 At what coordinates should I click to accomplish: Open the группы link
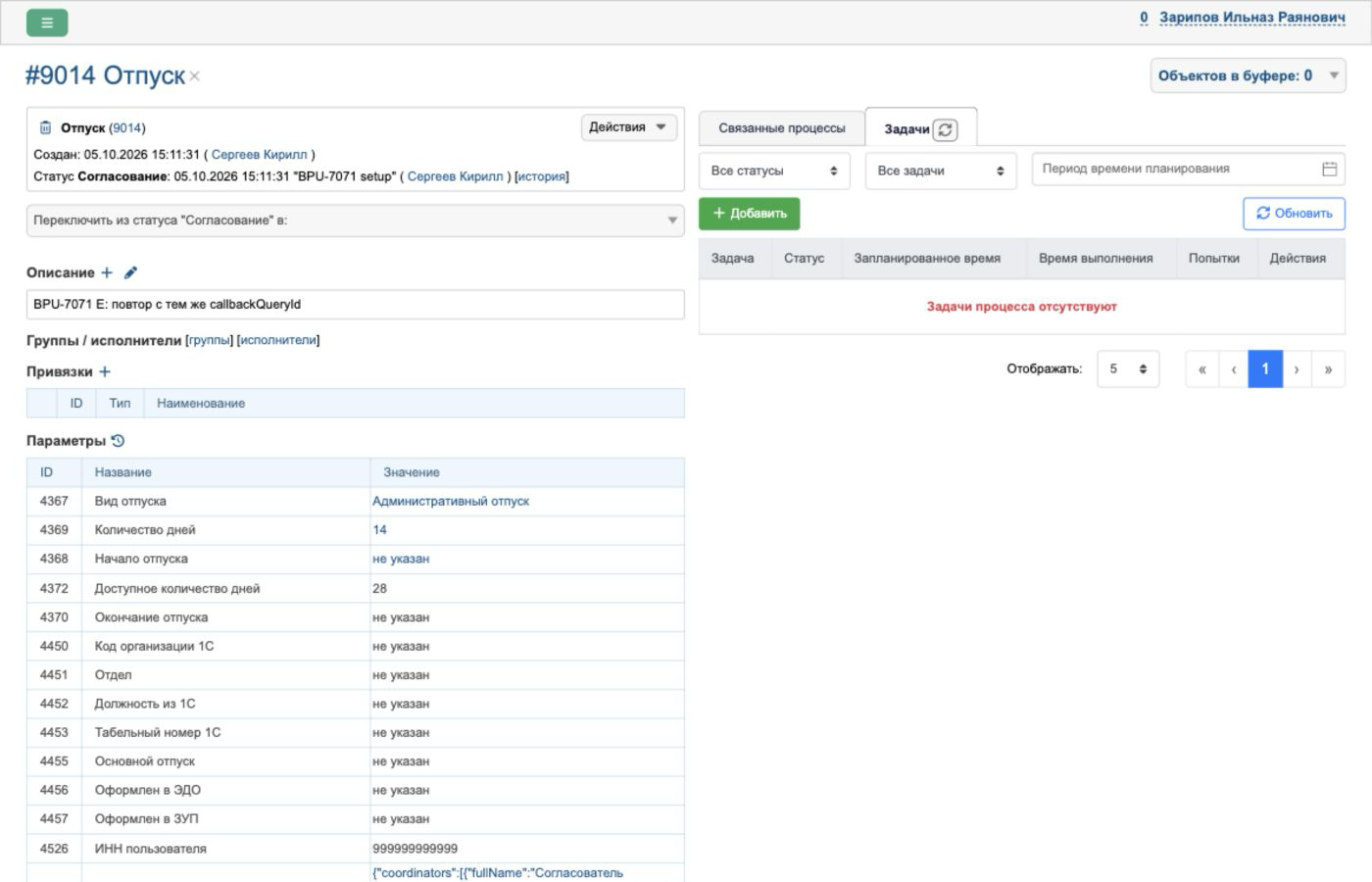(x=209, y=340)
